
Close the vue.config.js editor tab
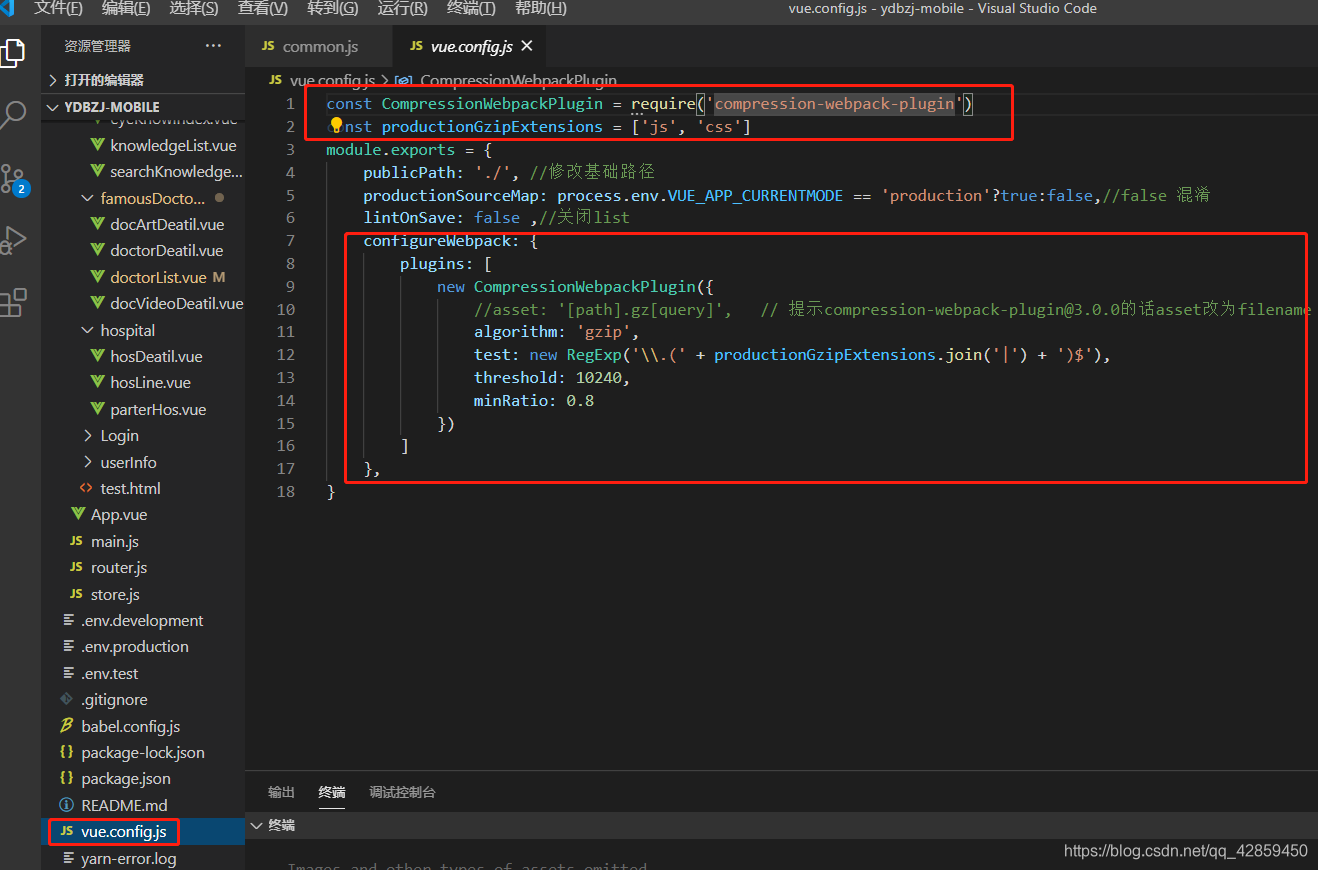(527, 46)
